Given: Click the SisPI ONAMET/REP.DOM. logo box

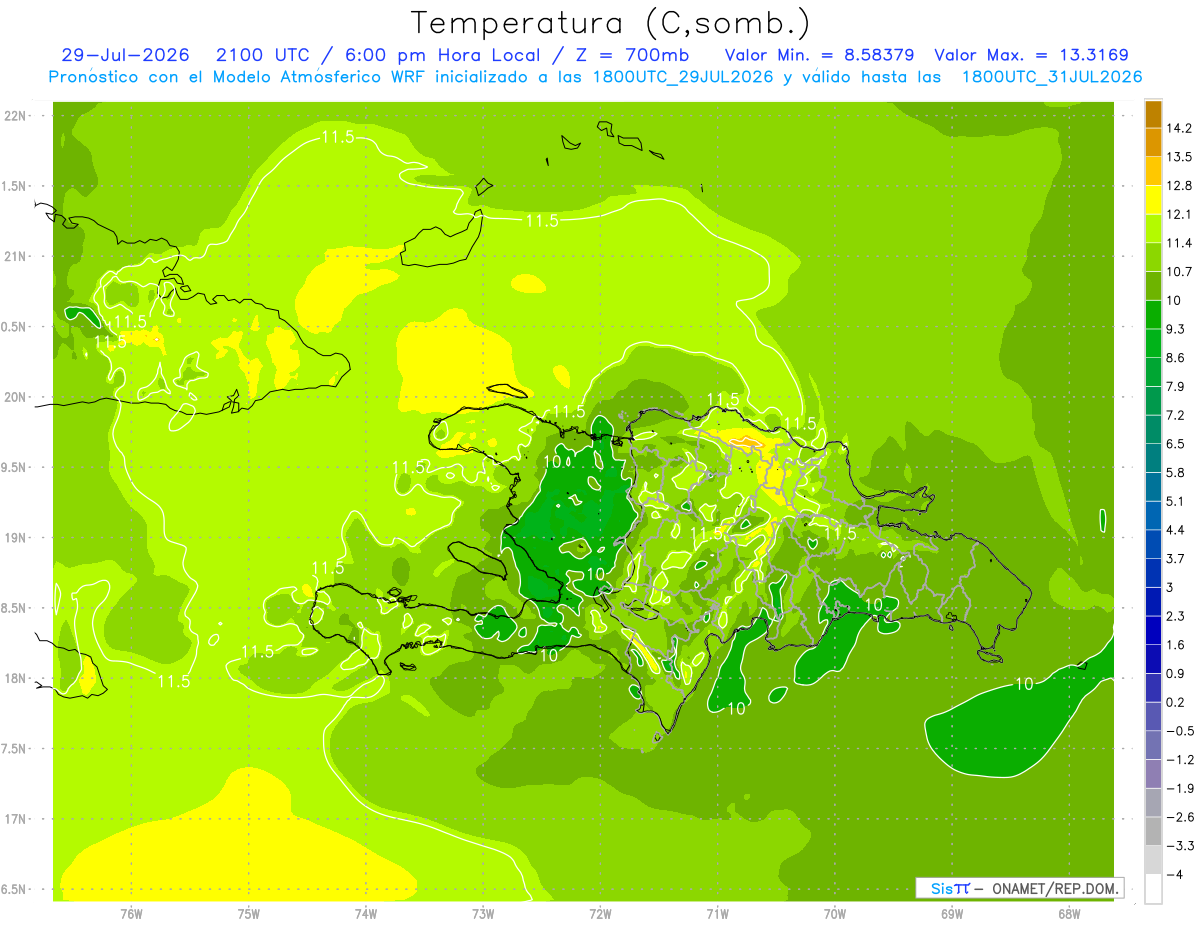Looking at the screenshot, I should tap(1019, 888).
